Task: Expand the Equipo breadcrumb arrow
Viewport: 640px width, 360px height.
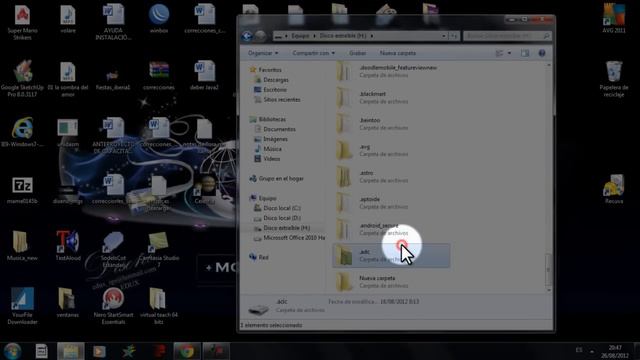Action: point(314,36)
